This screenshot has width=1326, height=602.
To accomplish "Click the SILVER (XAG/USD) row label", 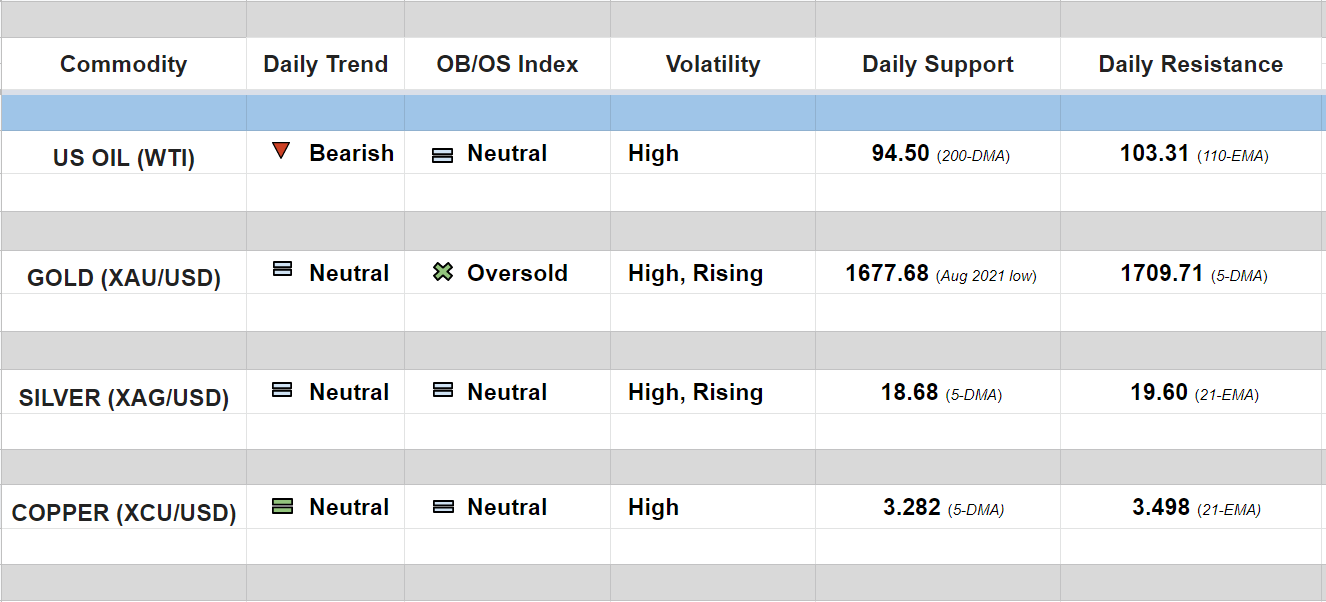I will click(x=124, y=398).
